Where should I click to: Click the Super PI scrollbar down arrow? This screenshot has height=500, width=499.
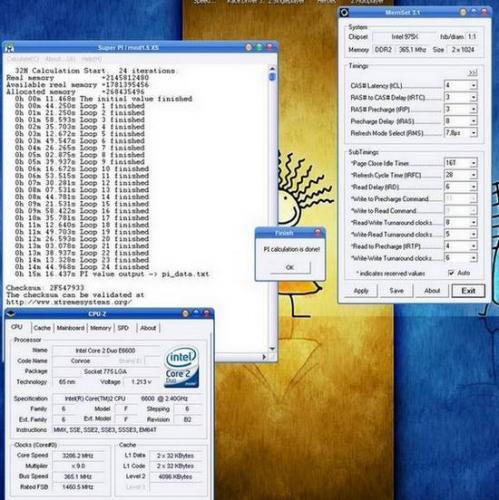tap(272, 349)
